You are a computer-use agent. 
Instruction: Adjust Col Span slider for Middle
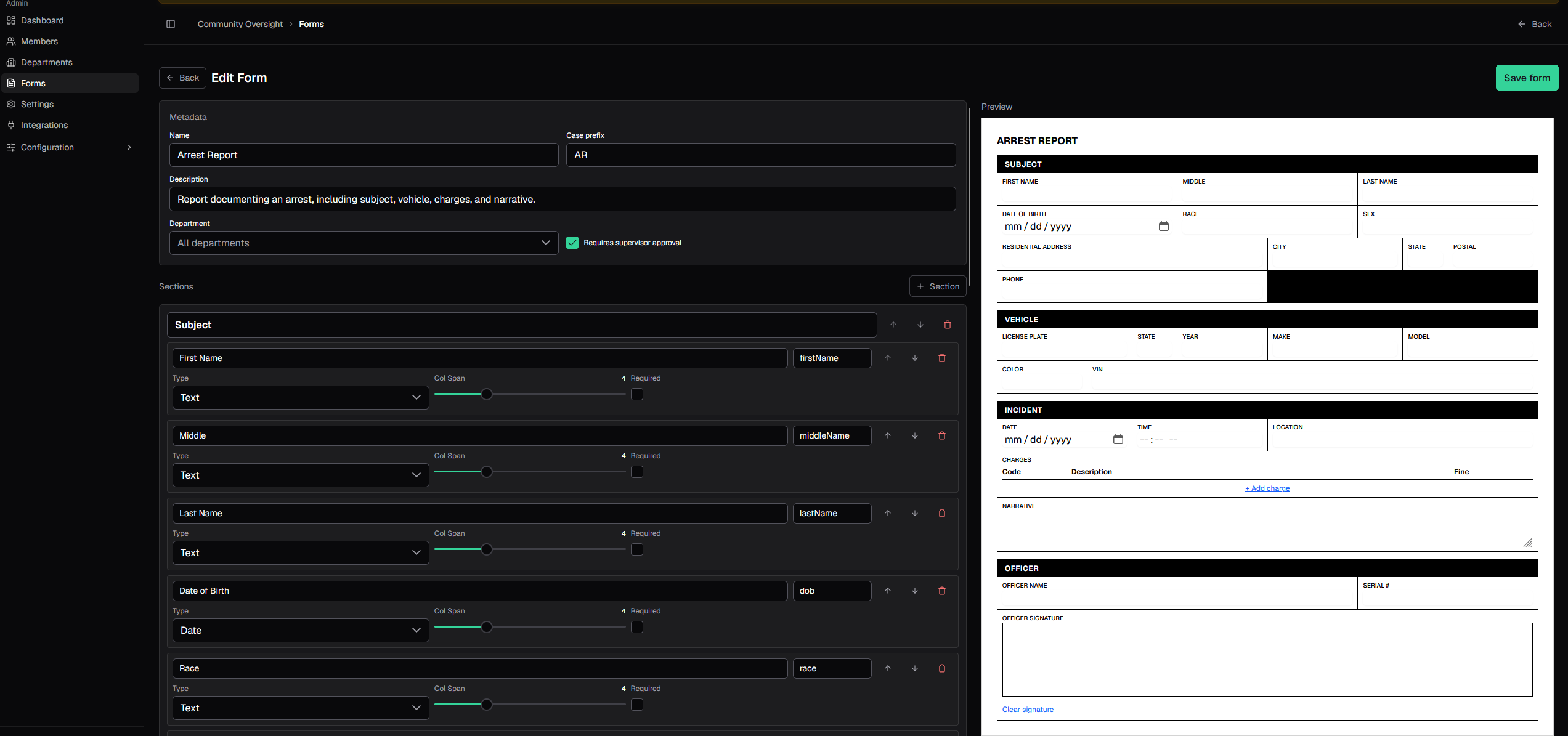[487, 472]
